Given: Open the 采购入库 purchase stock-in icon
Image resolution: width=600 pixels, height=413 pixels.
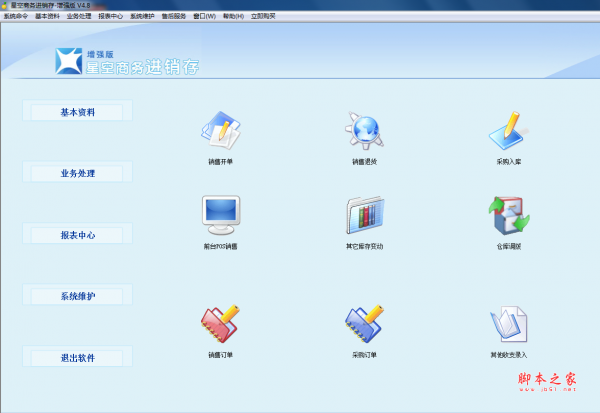Looking at the screenshot, I should click(x=509, y=131).
